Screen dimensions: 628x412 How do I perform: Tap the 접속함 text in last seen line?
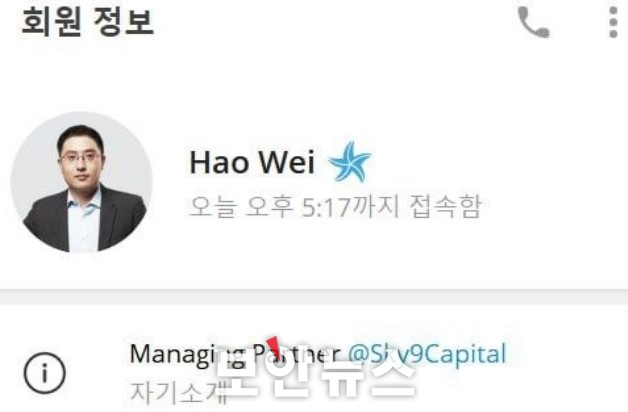(x=445, y=207)
